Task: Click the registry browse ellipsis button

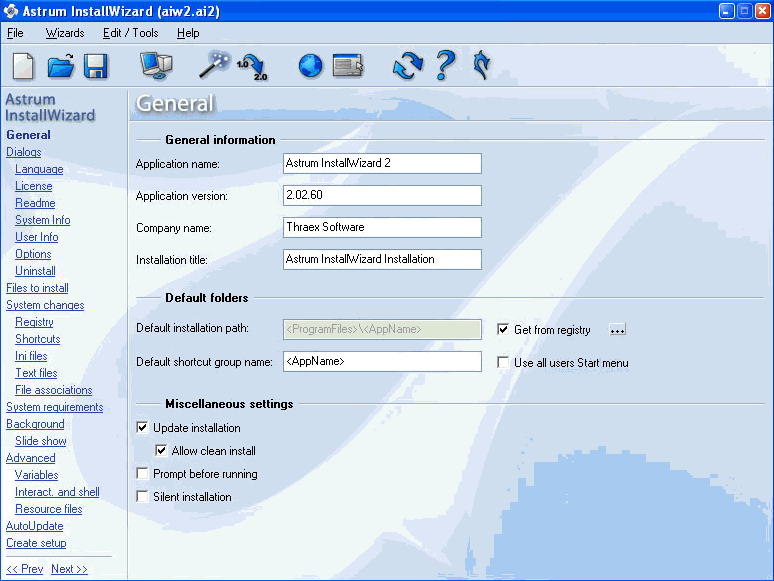Action: (617, 330)
